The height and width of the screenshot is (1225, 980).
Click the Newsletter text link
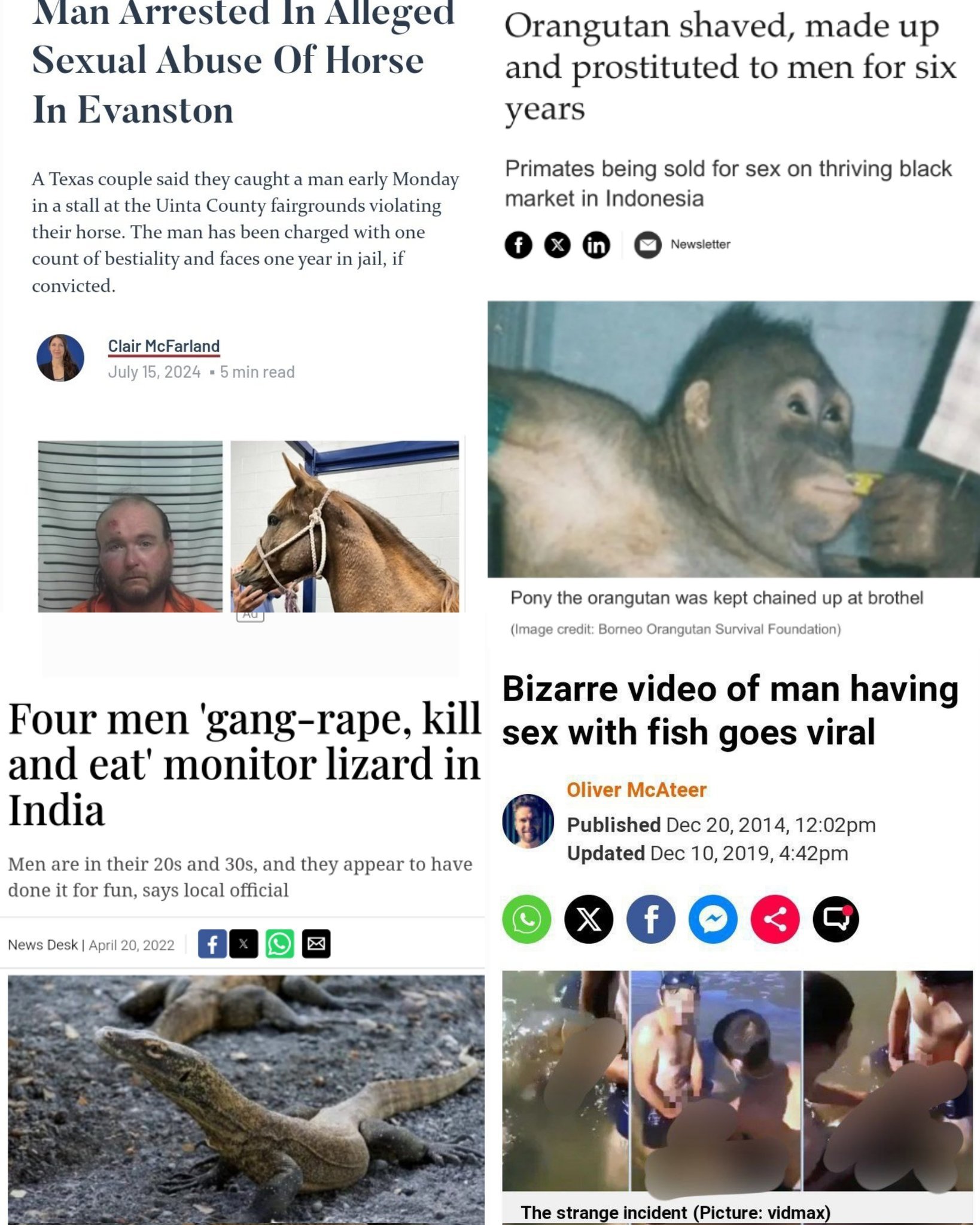click(700, 245)
